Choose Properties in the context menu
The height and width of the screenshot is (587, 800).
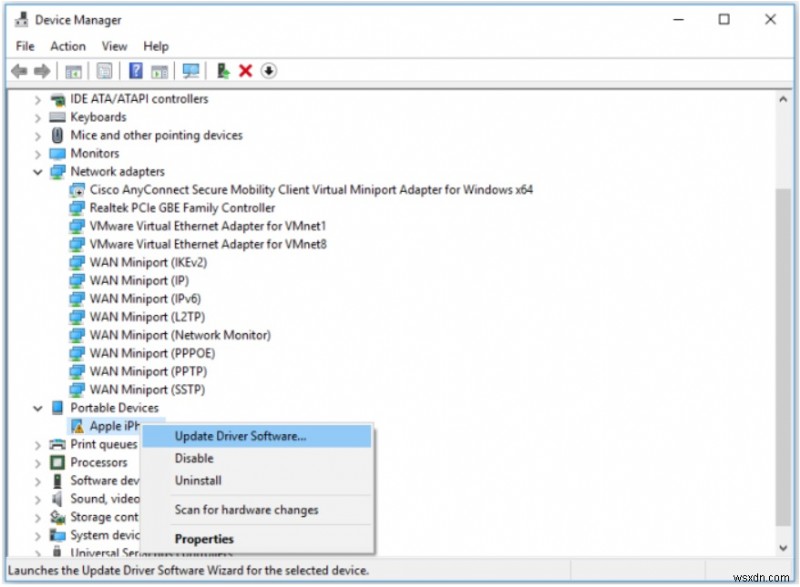pos(257,539)
